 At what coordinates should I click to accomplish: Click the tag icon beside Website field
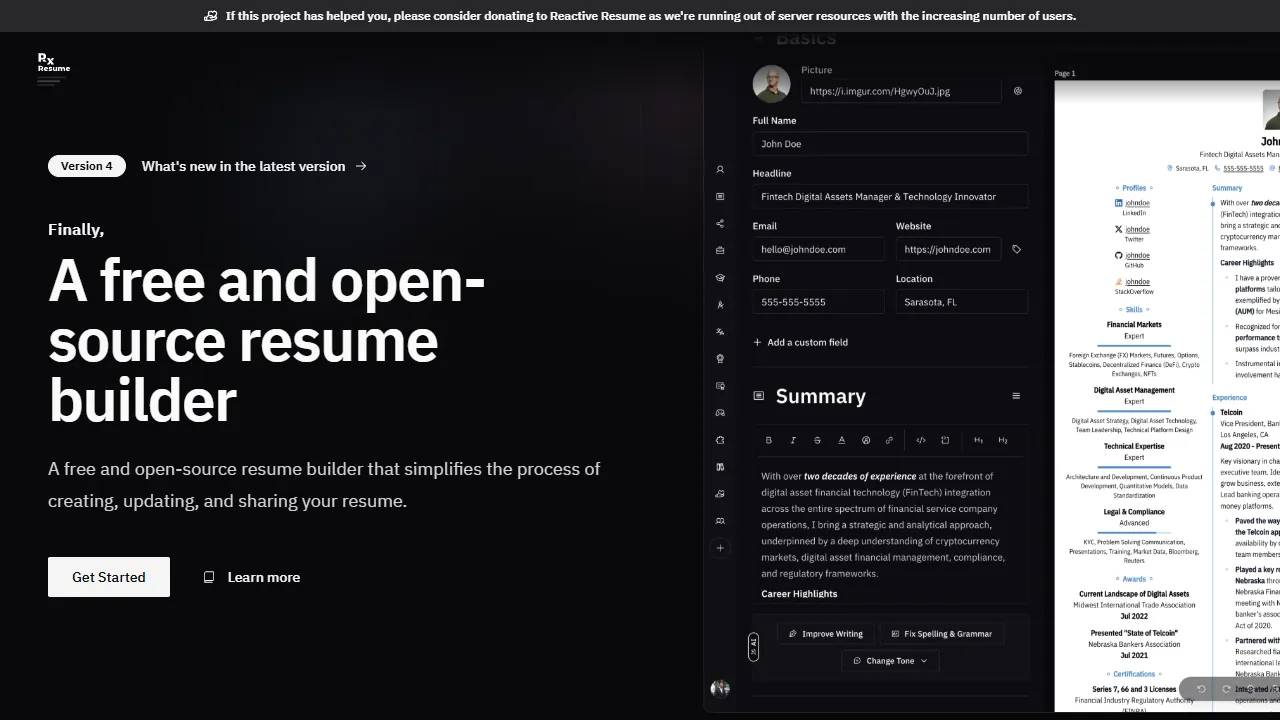pyautogui.click(x=1017, y=249)
